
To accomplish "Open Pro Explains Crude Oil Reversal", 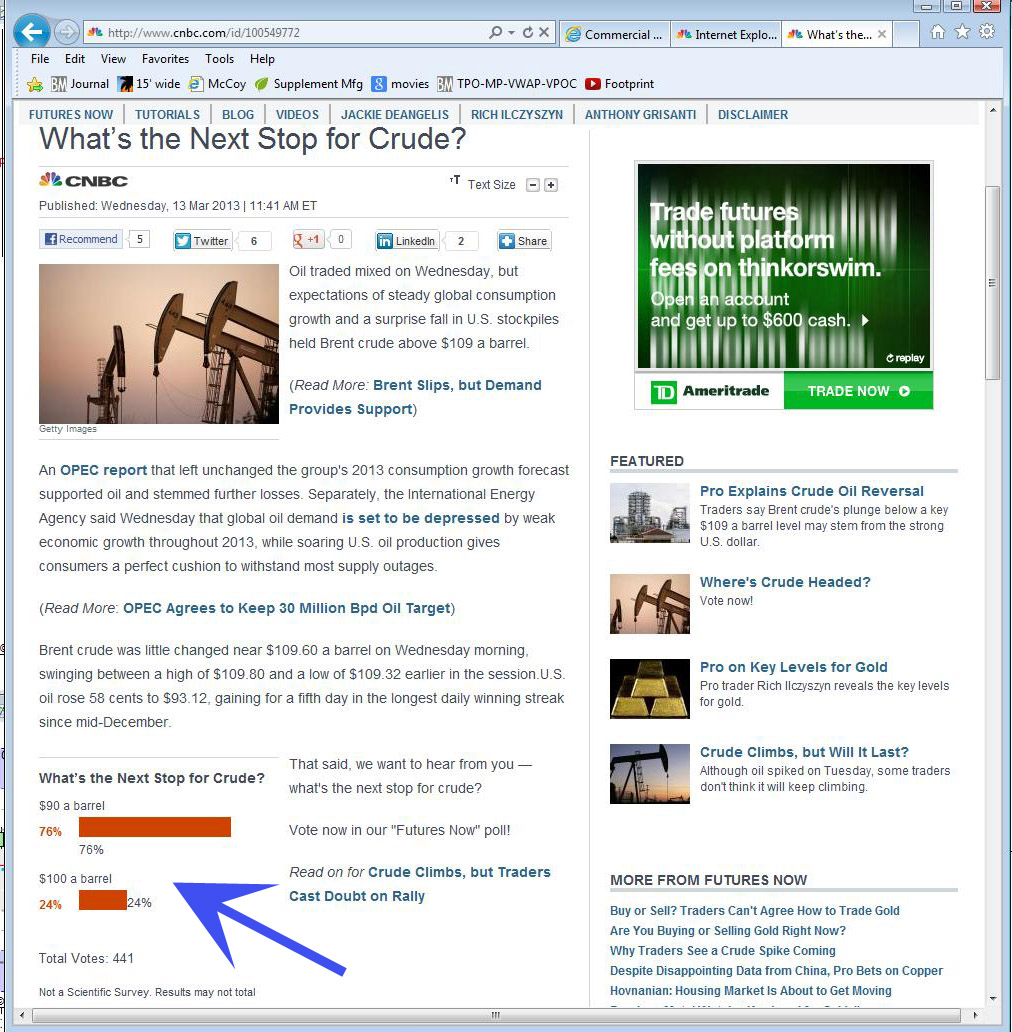I will click(811, 491).
